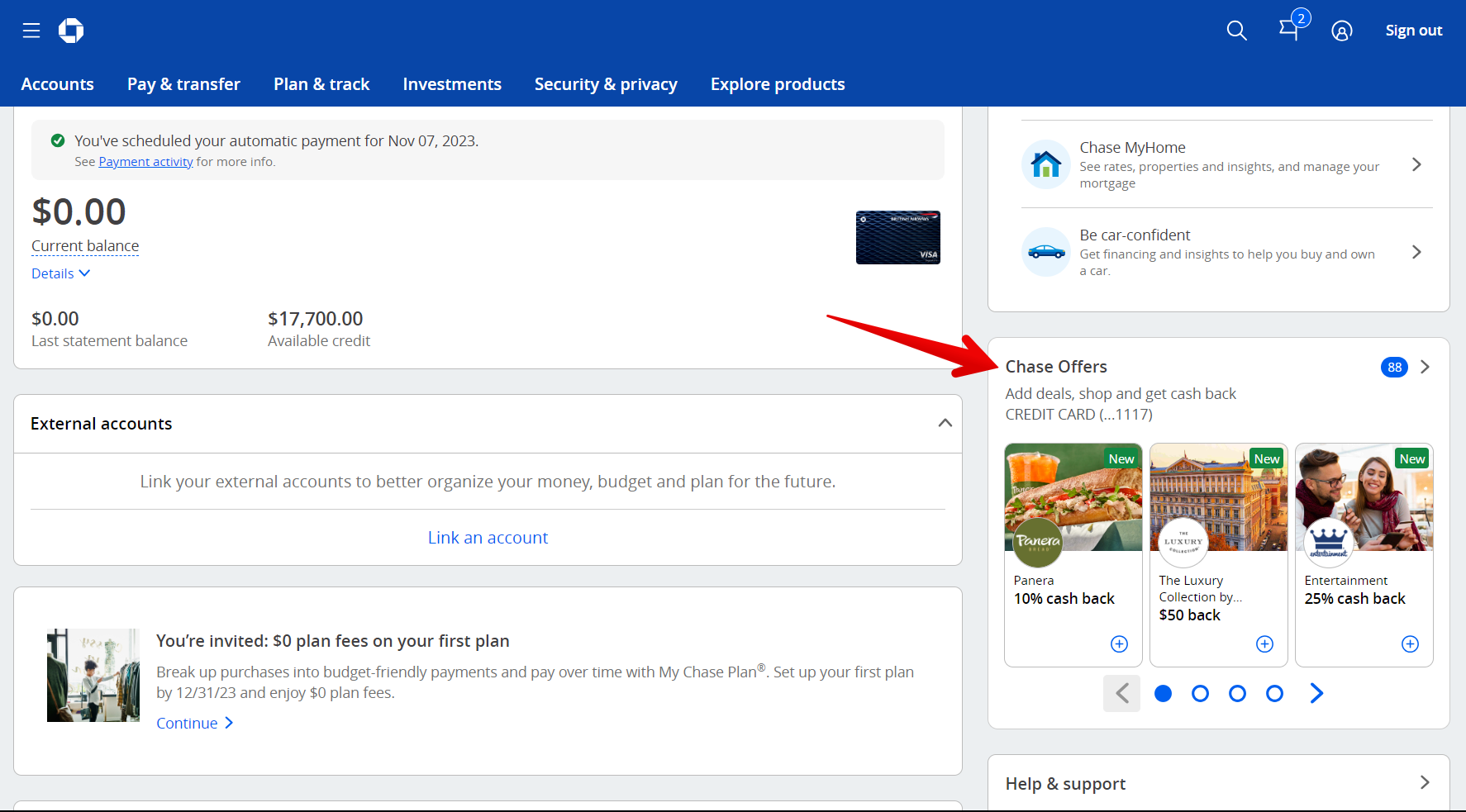Click New badge on Luxury Collection offer
Screen dimensions: 1466x812
click(x=1267, y=458)
